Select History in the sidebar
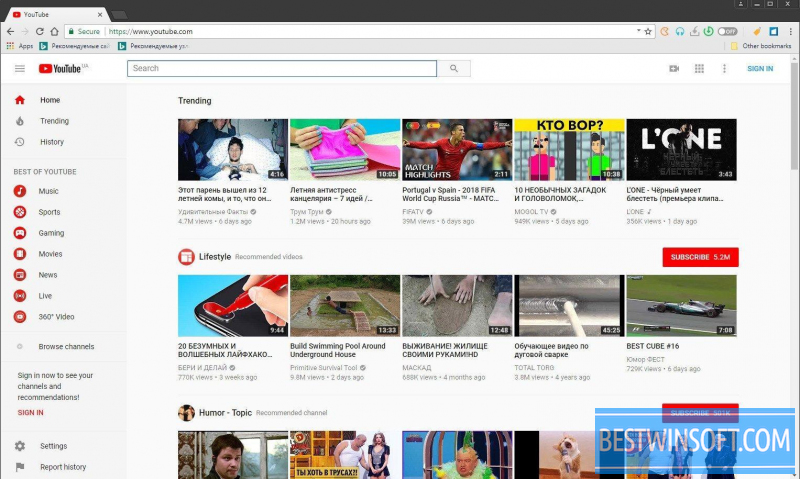Viewport: 800px width, 479px height. point(52,142)
